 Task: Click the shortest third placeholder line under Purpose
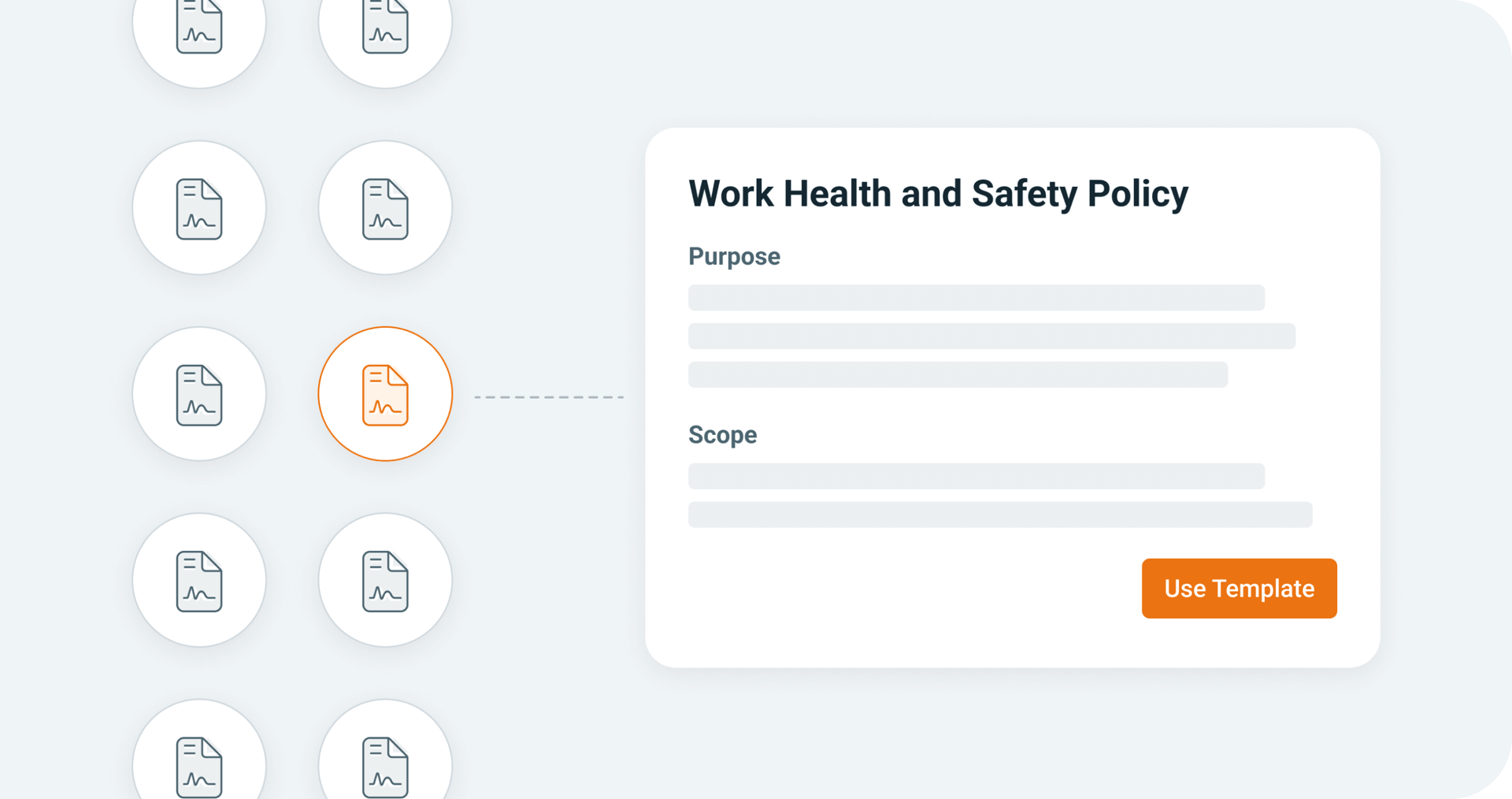(958, 375)
